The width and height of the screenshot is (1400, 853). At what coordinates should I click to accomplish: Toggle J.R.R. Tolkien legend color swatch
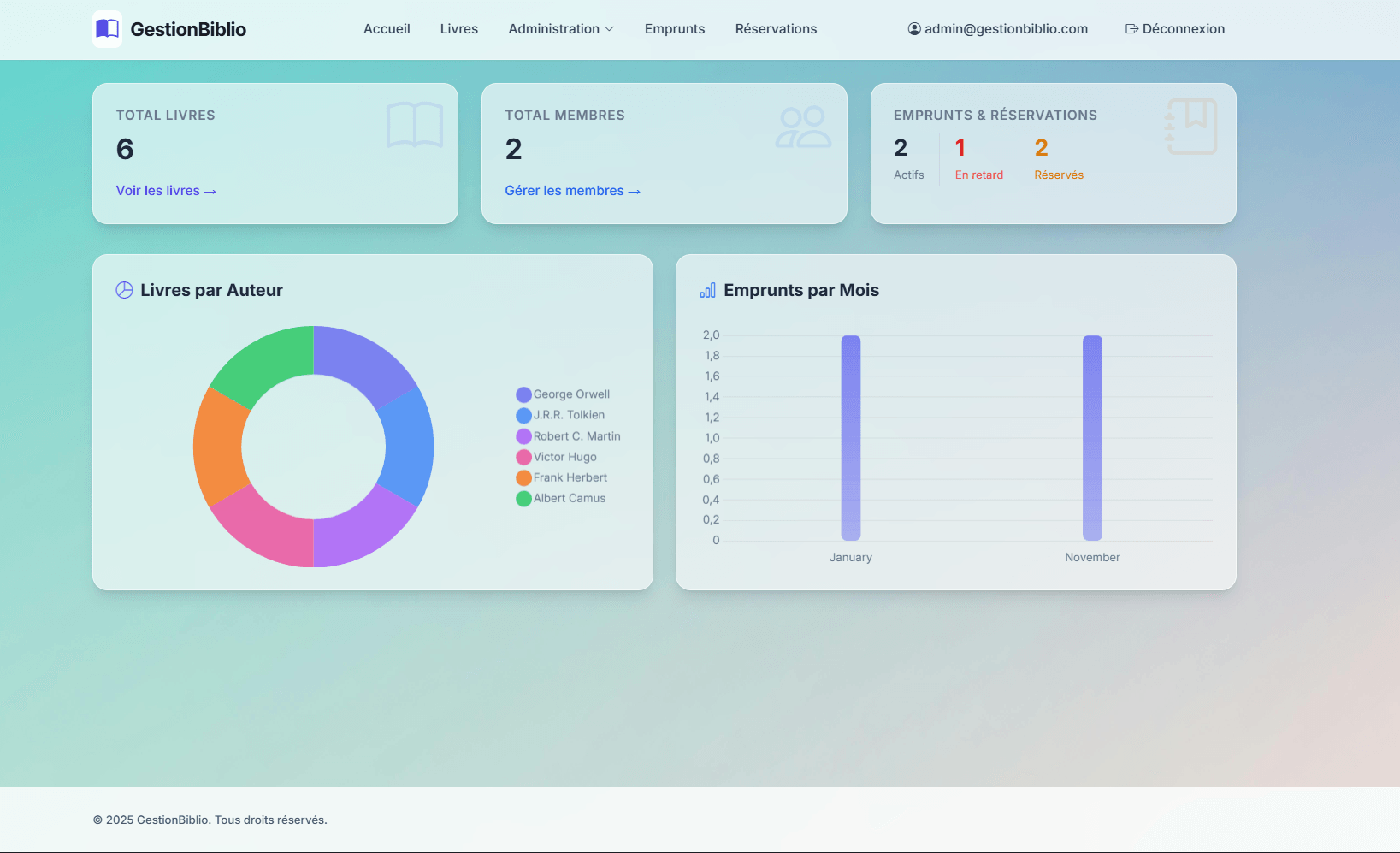[x=524, y=415]
